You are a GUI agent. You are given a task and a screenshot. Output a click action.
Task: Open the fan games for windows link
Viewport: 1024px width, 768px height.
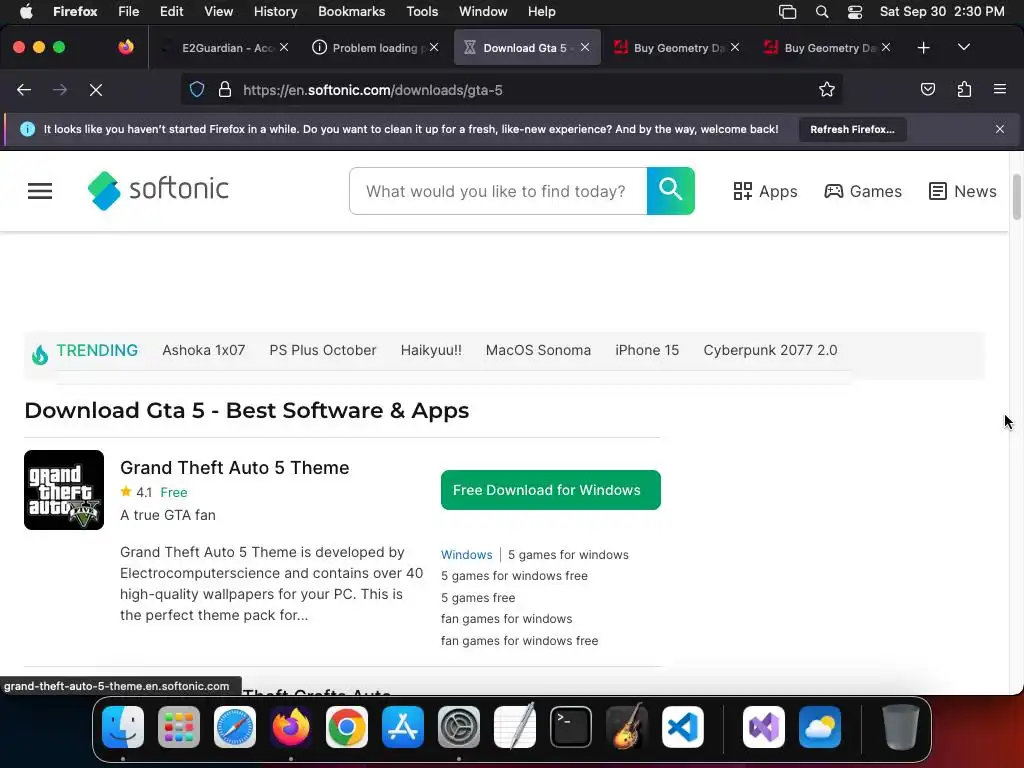tap(506, 619)
